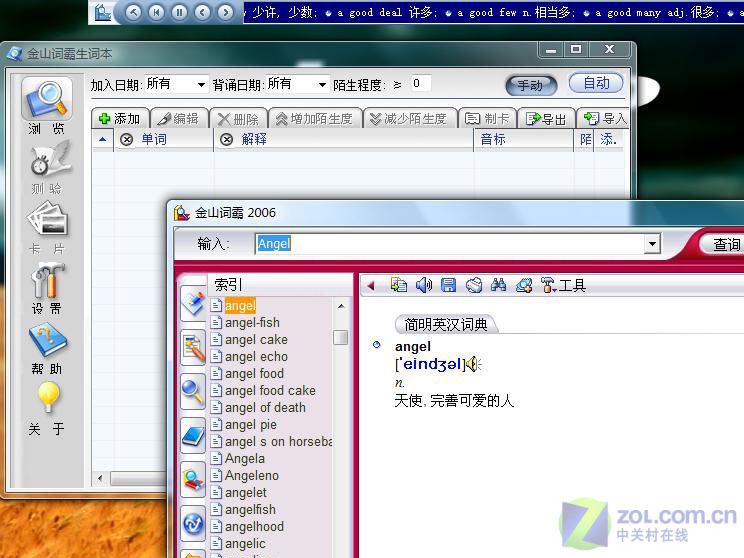Click the 音标 column header
The width and height of the screenshot is (744, 558).
tap(523, 140)
